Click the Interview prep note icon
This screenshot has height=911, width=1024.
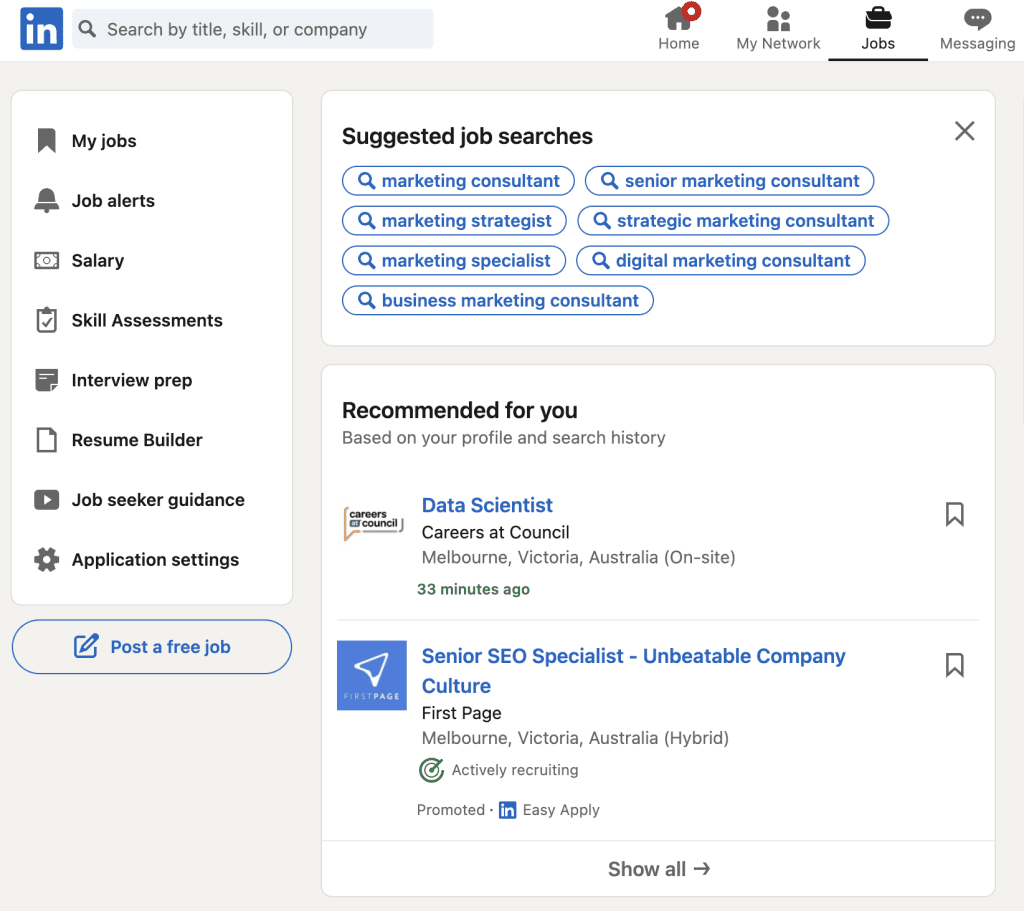(46, 380)
